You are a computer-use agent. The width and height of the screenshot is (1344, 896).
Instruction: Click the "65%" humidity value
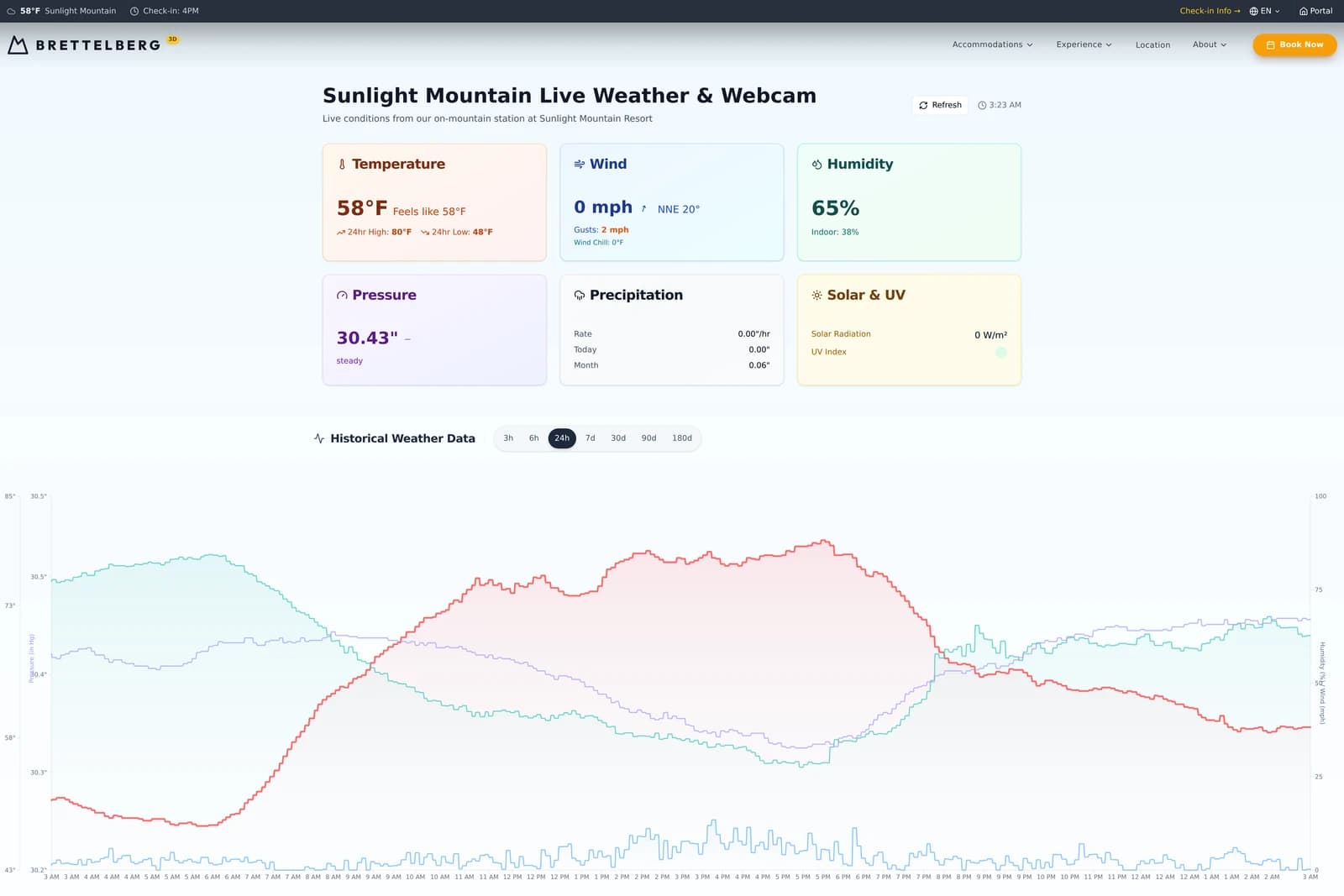pyautogui.click(x=835, y=208)
